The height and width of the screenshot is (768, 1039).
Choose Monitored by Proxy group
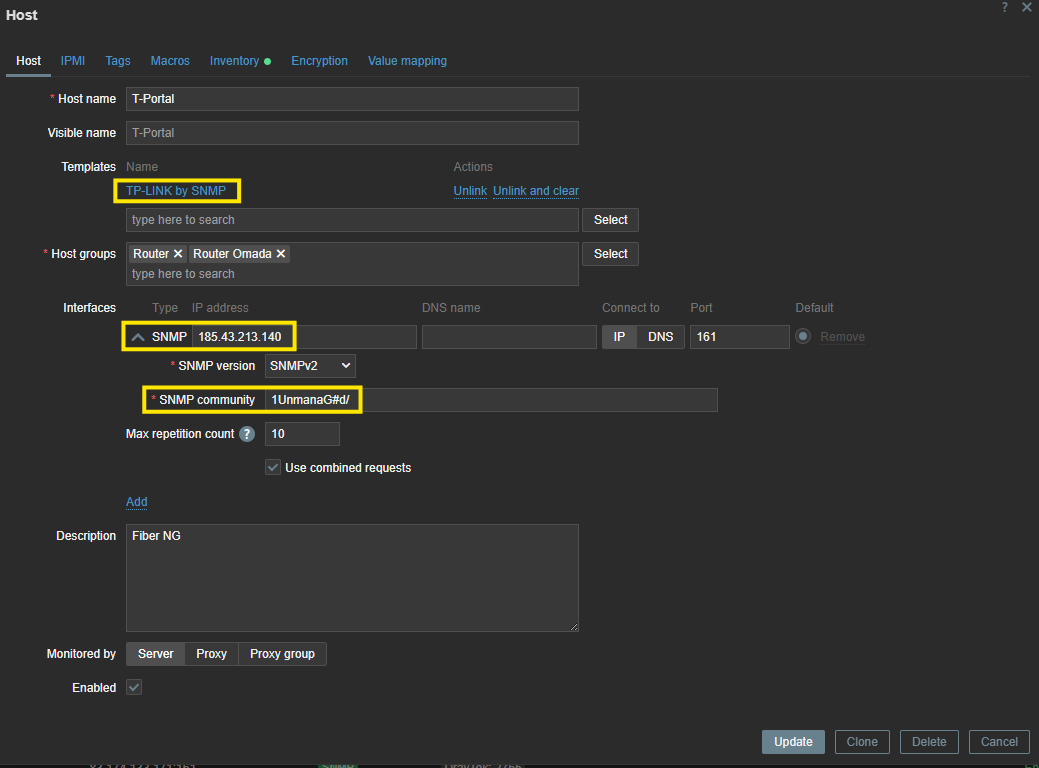click(282, 654)
